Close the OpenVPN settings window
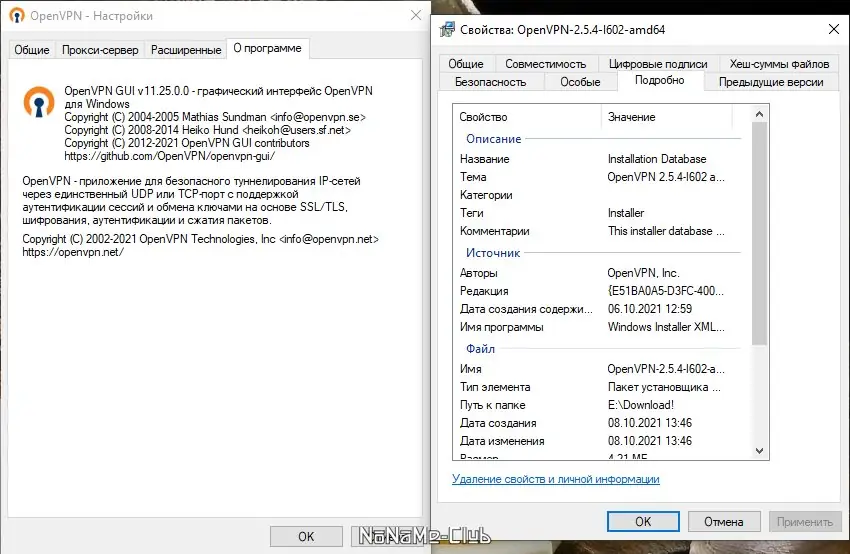 click(416, 15)
